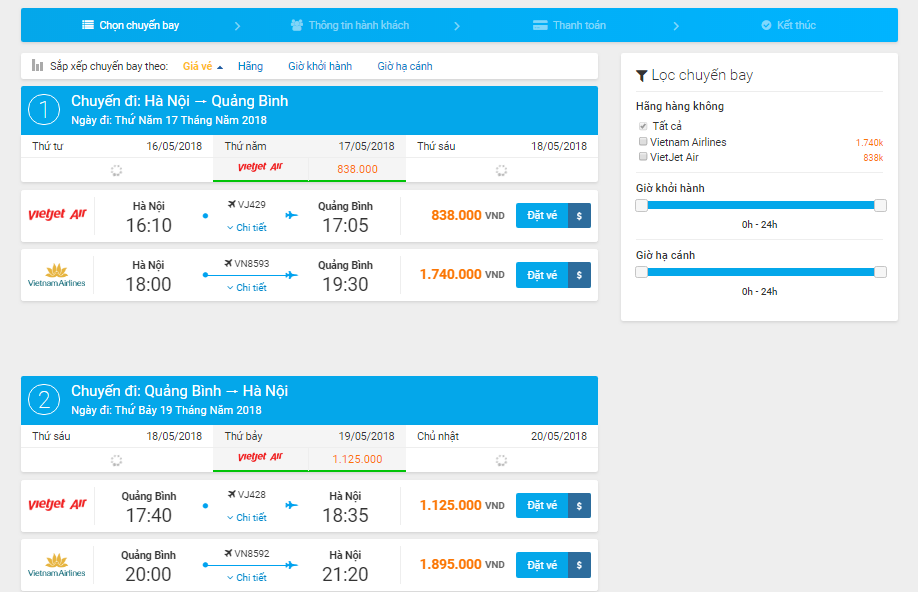
Task: Click the loading spinner under return 18/05/2018
Action: pos(117,460)
